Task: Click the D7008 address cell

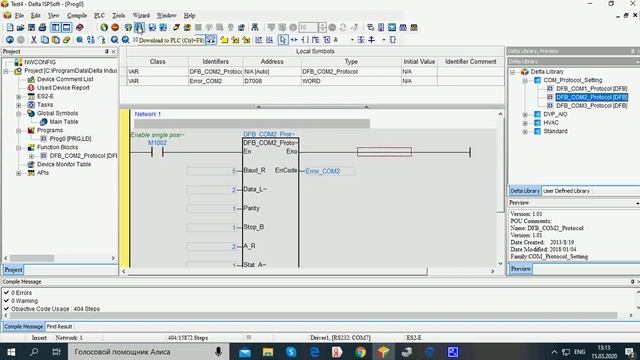Action: (272, 81)
